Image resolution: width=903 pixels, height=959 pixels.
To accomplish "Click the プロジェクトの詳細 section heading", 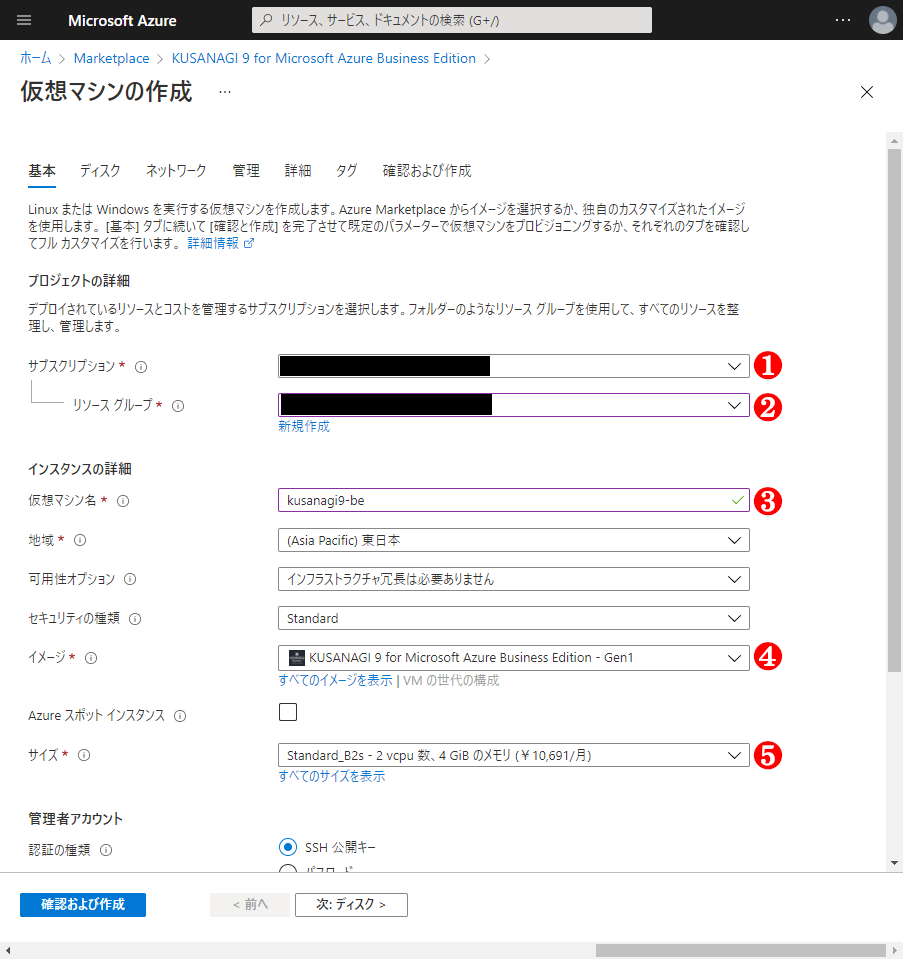I will click(79, 281).
